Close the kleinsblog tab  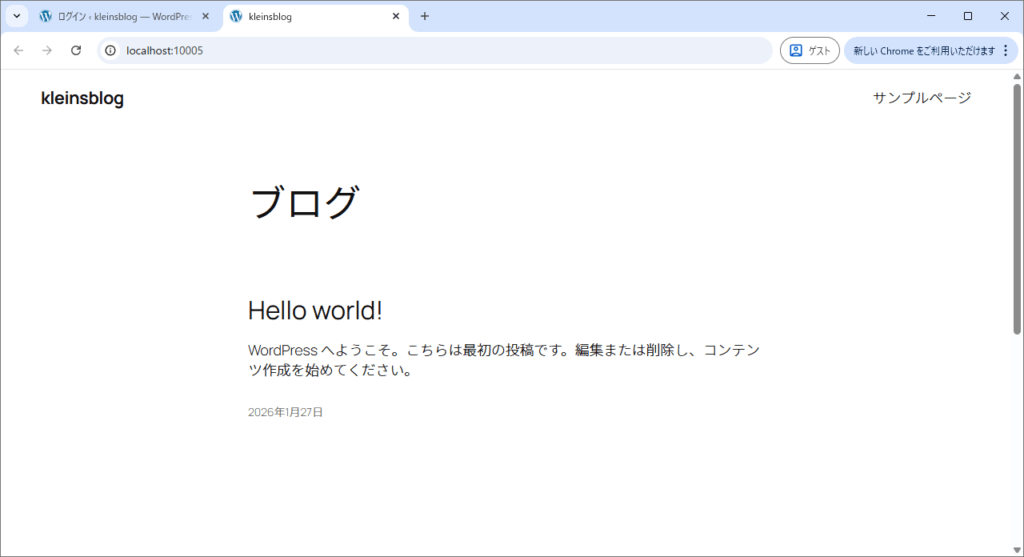coord(396,16)
